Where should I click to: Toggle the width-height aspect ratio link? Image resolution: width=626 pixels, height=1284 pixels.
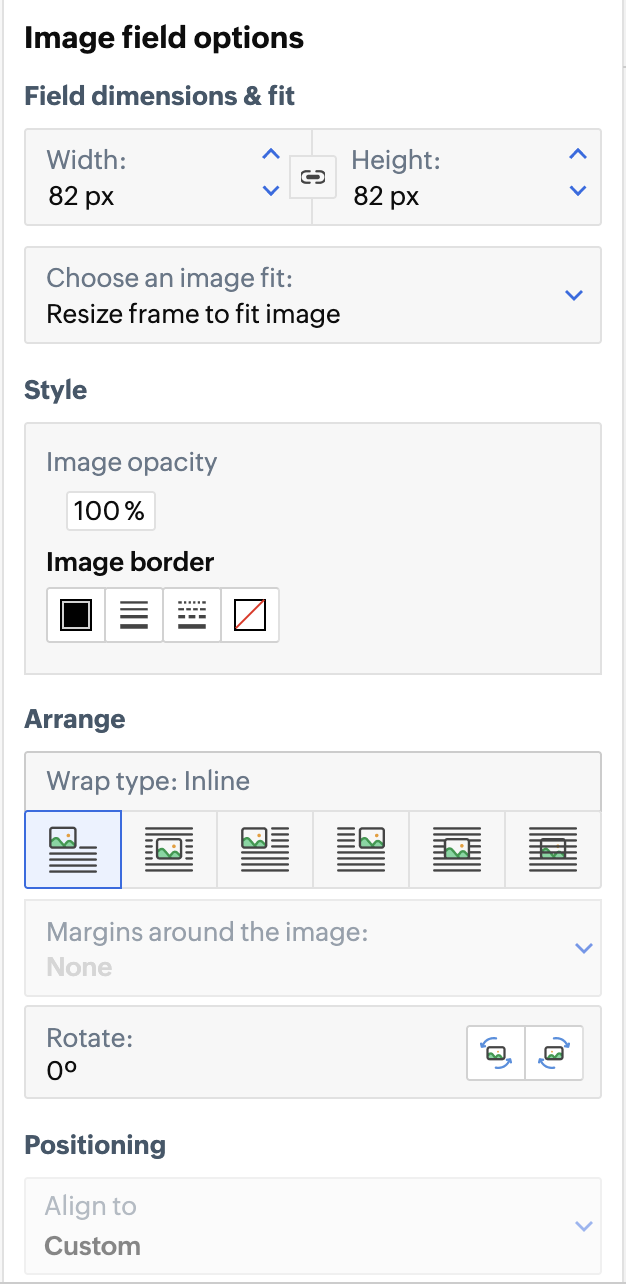point(313,177)
